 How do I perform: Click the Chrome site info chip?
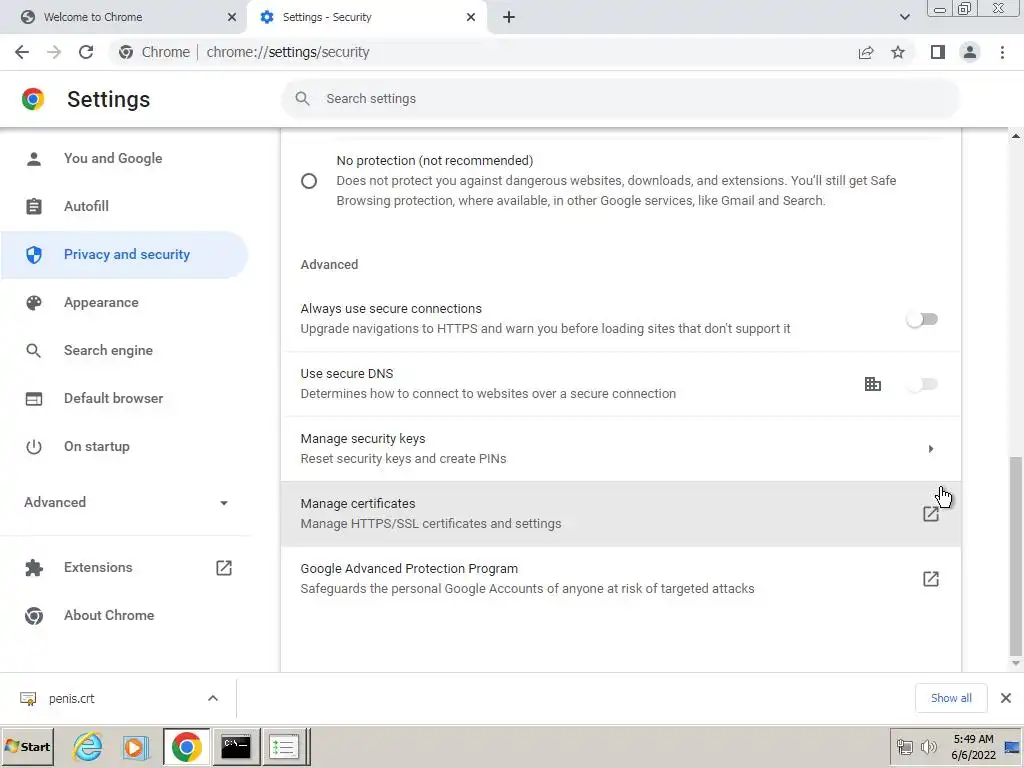point(155,52)
